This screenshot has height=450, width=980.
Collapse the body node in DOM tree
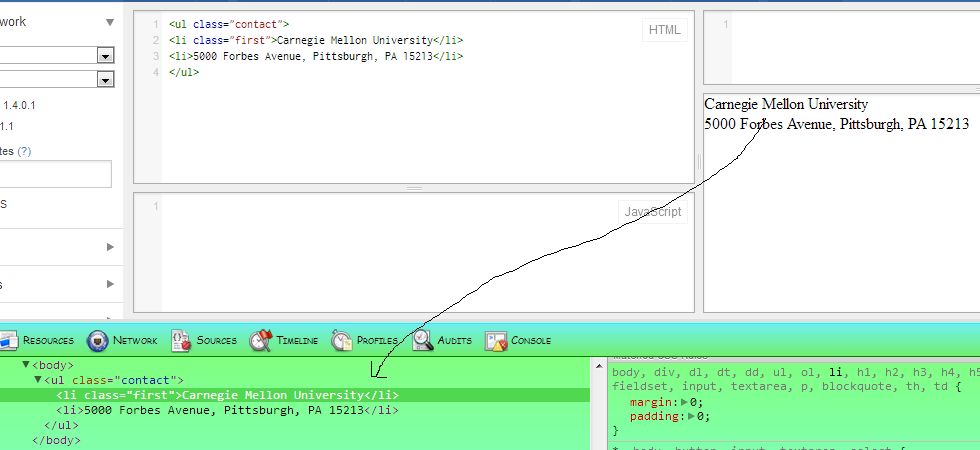(26, 365)
